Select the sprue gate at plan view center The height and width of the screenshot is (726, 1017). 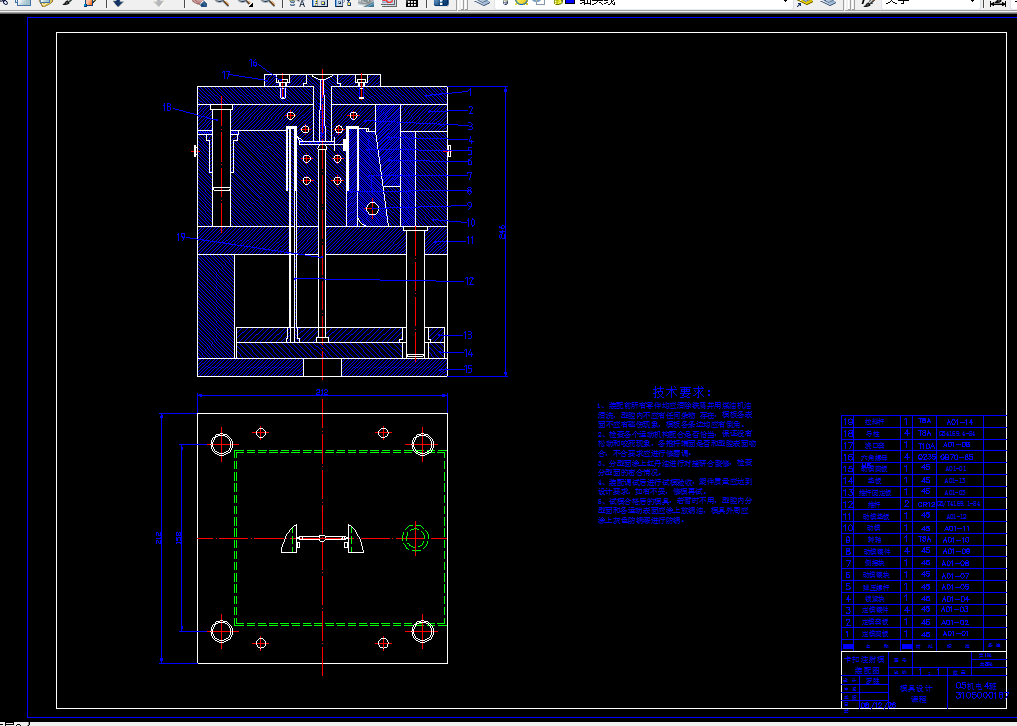tap(322, 538)
